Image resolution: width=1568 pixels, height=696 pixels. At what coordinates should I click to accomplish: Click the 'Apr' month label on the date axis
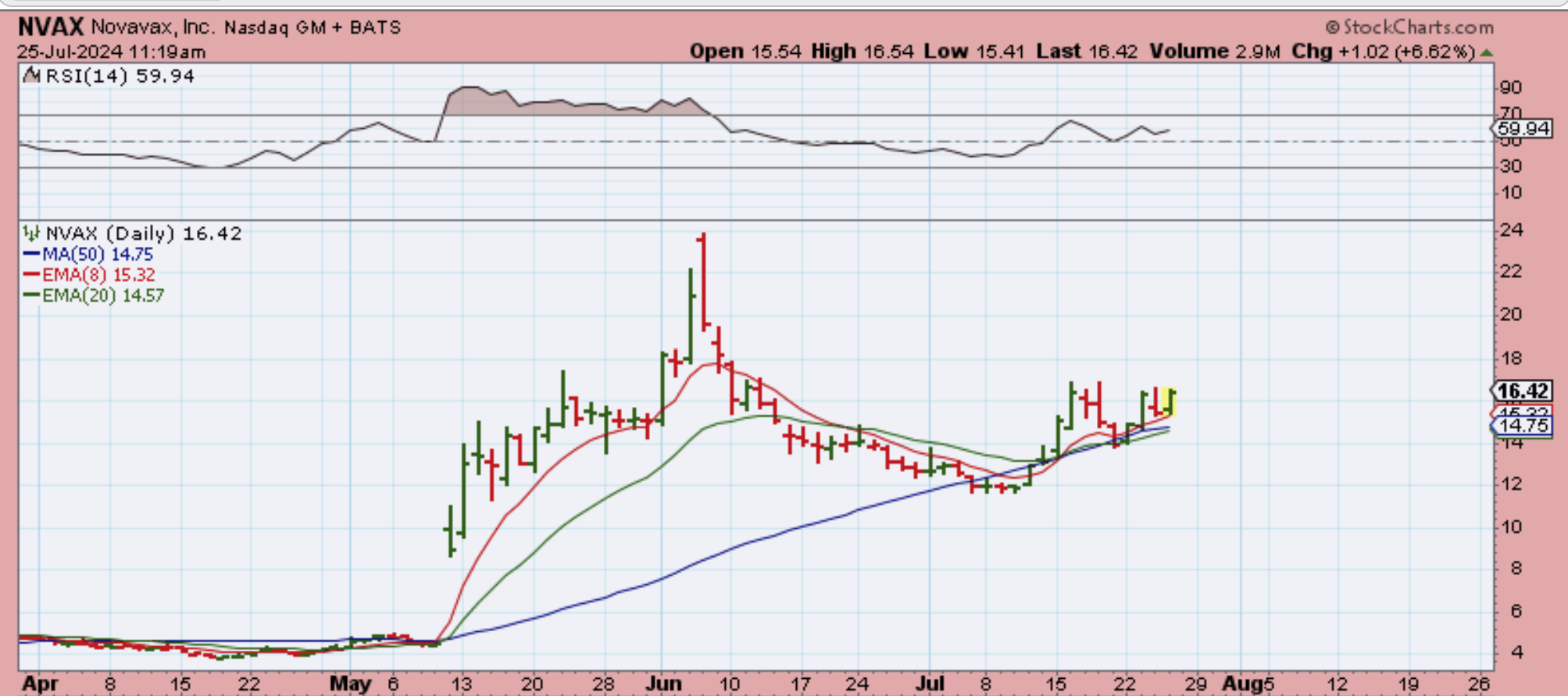click(x=40, y=684)
